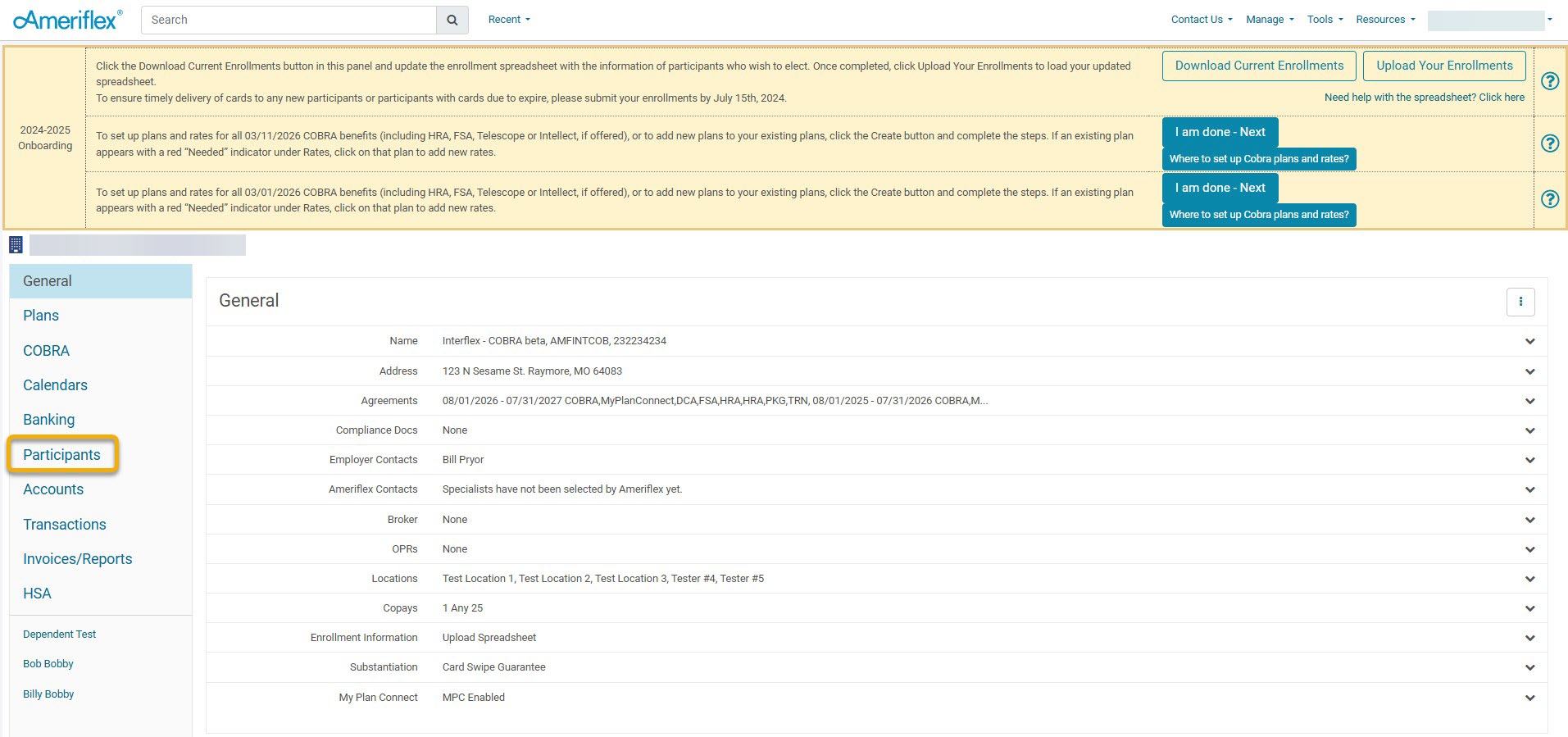
Task: Open help icon for enrollment spreadsheet row
Action: tap(1549, 81)
